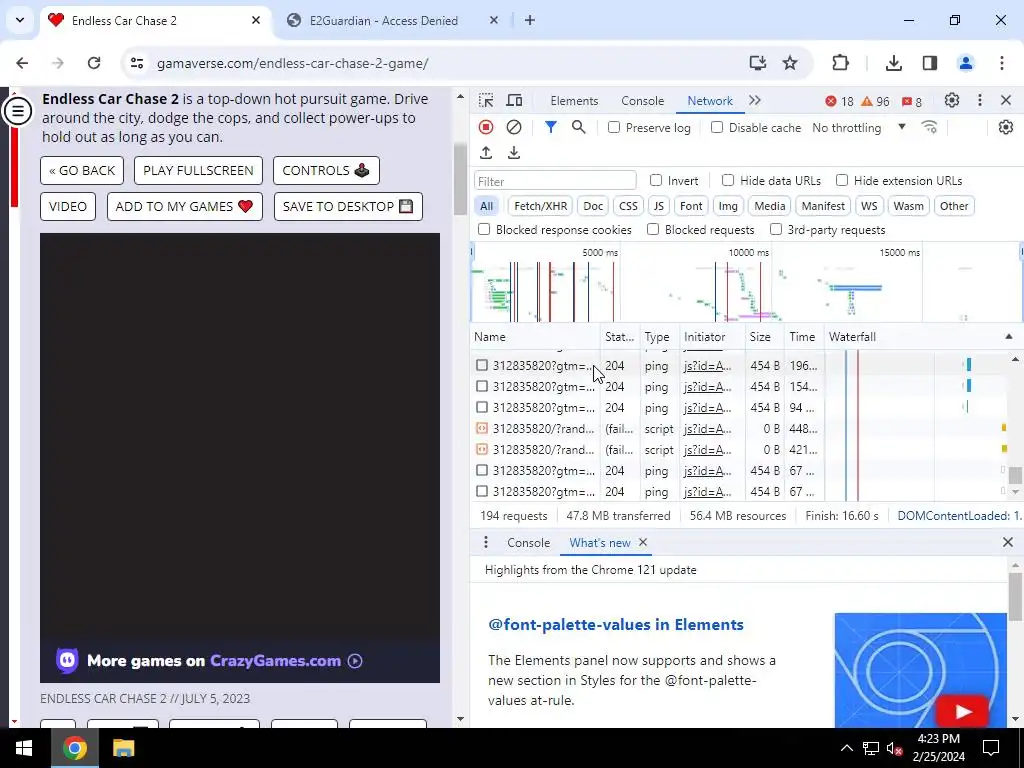The height and width of the screenshot is (768, 1024).
Task: Open the hamburger menu on Gamaverse page
Action: (x=18, y=111)
